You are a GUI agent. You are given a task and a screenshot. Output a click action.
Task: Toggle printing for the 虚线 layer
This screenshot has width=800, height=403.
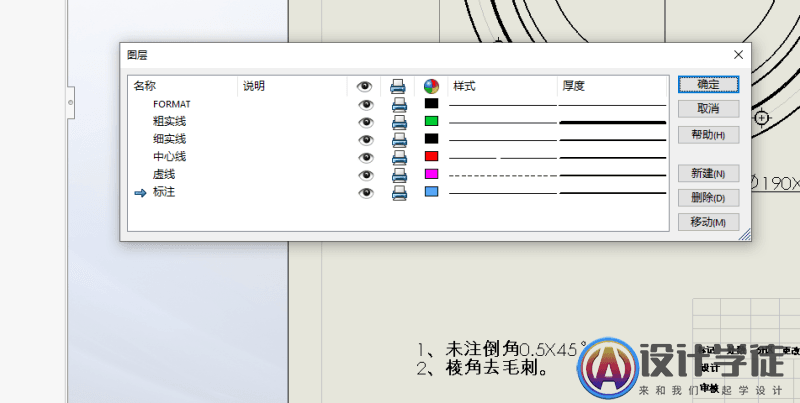tap(399, 175)
